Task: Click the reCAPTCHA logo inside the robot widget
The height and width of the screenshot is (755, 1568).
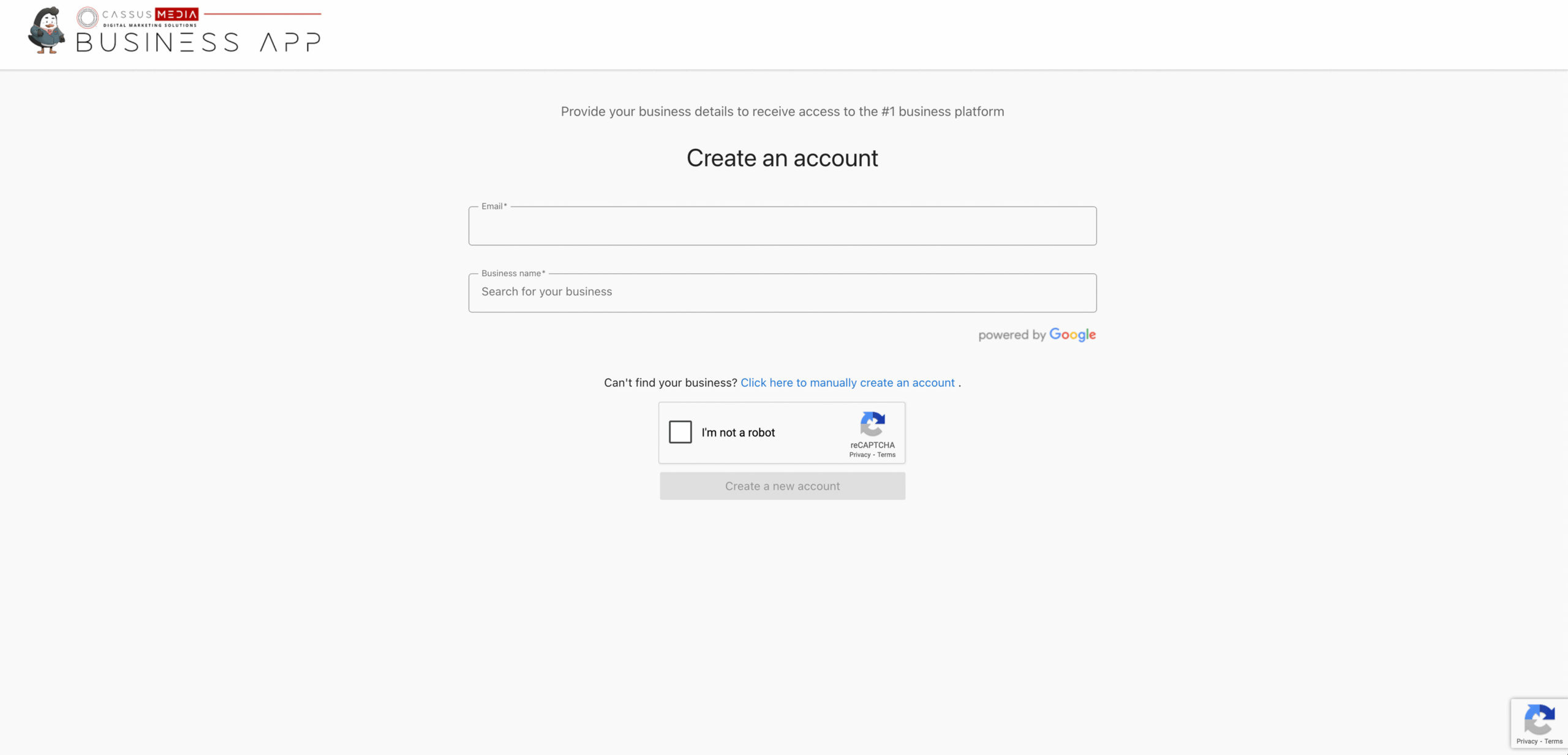Action: click(872, 424)
